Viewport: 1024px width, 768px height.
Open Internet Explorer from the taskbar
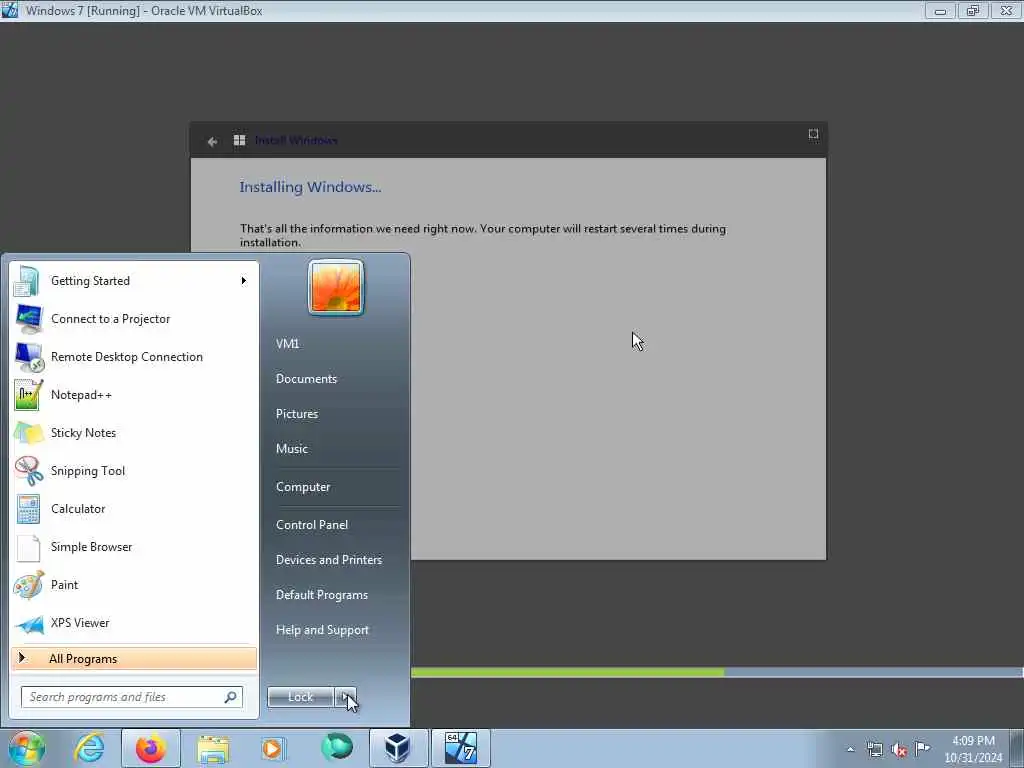point(89,748)
